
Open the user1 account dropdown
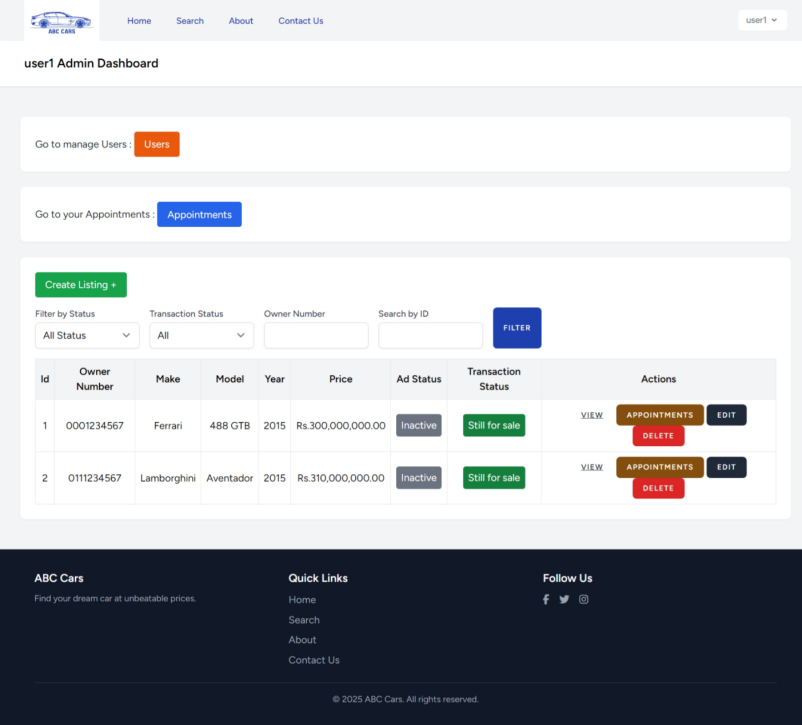762,19
